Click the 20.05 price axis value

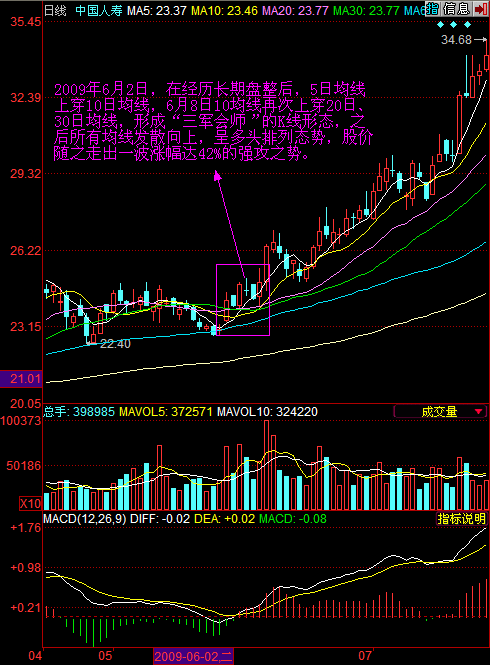coord(26,403)
